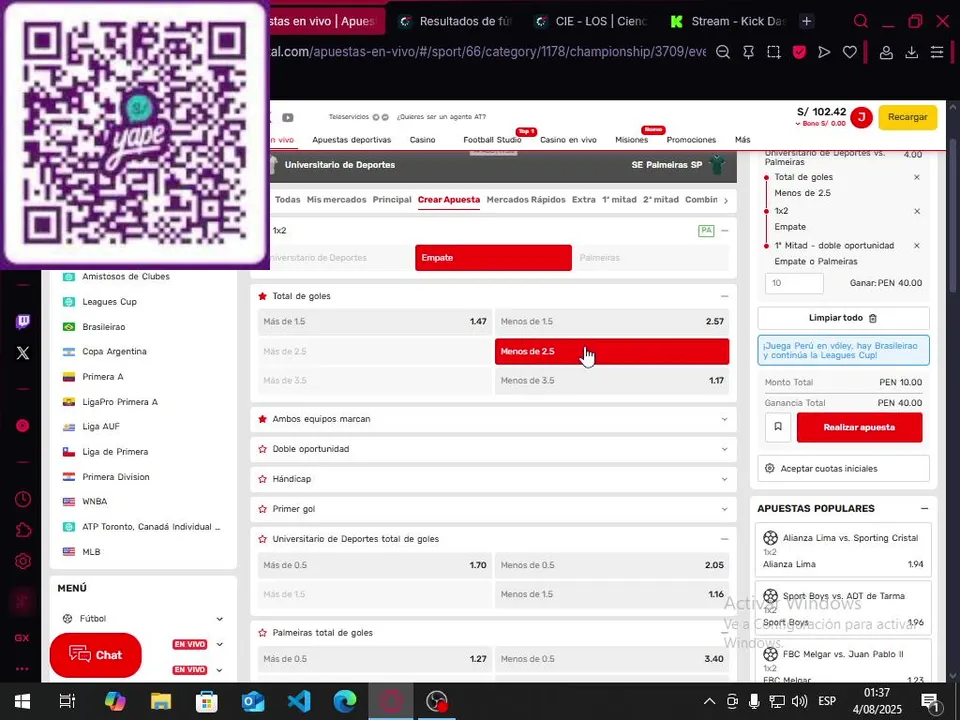
Task: Remove Total de goles selection from betslip
Action: pyautogui.click(x=917, y=177)
